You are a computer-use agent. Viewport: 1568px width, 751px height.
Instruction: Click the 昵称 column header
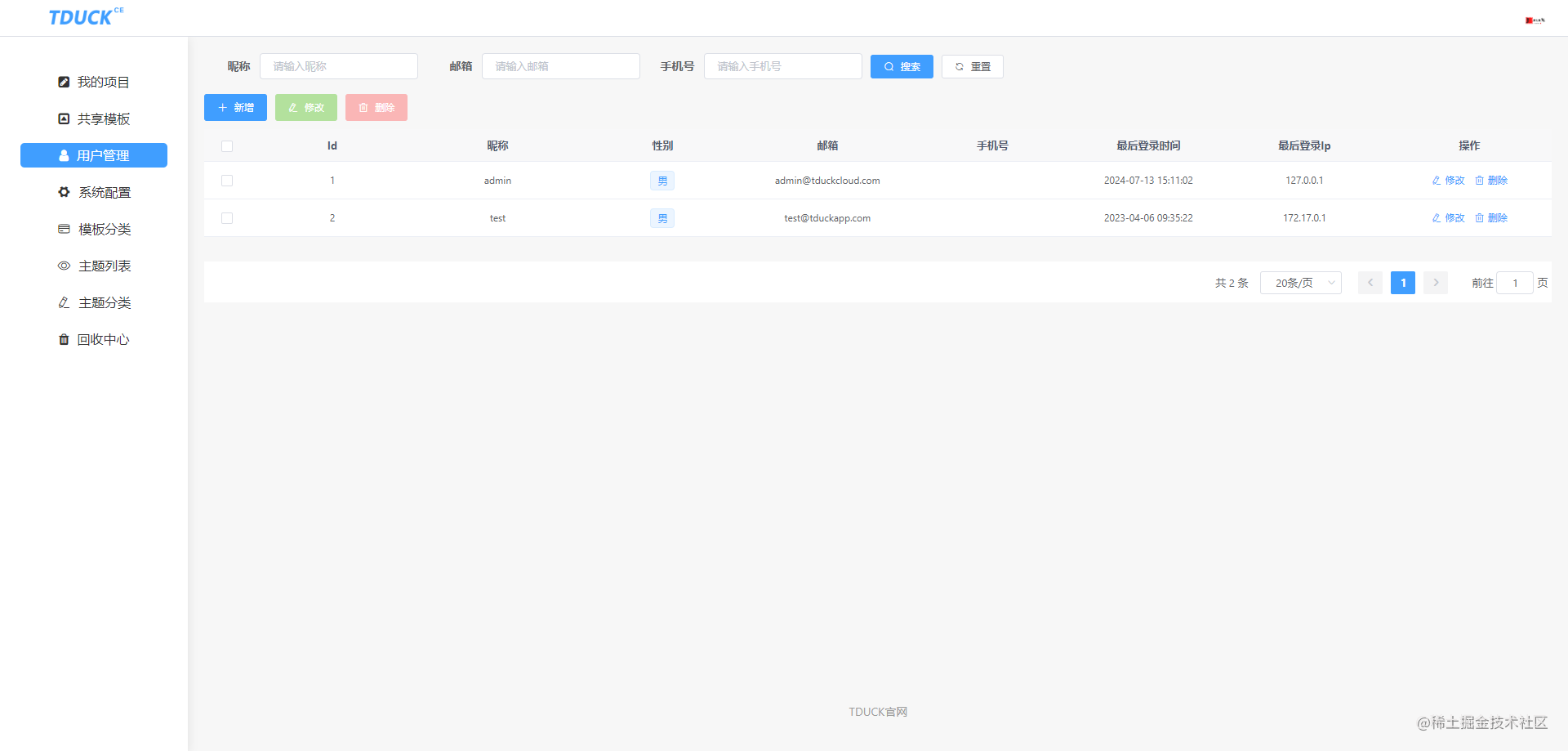(497, 145)
